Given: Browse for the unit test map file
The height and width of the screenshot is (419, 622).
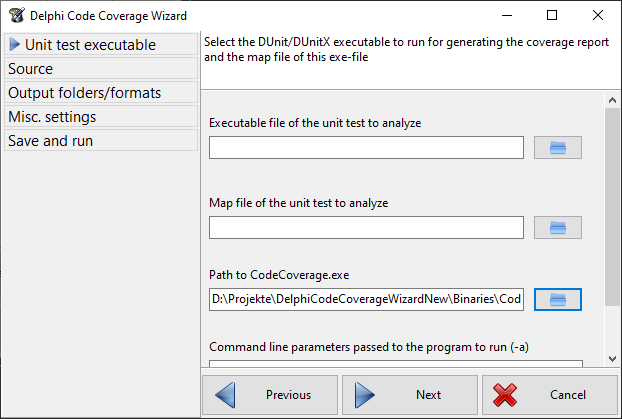Looking at the screenshot, I should click(558, 228).
